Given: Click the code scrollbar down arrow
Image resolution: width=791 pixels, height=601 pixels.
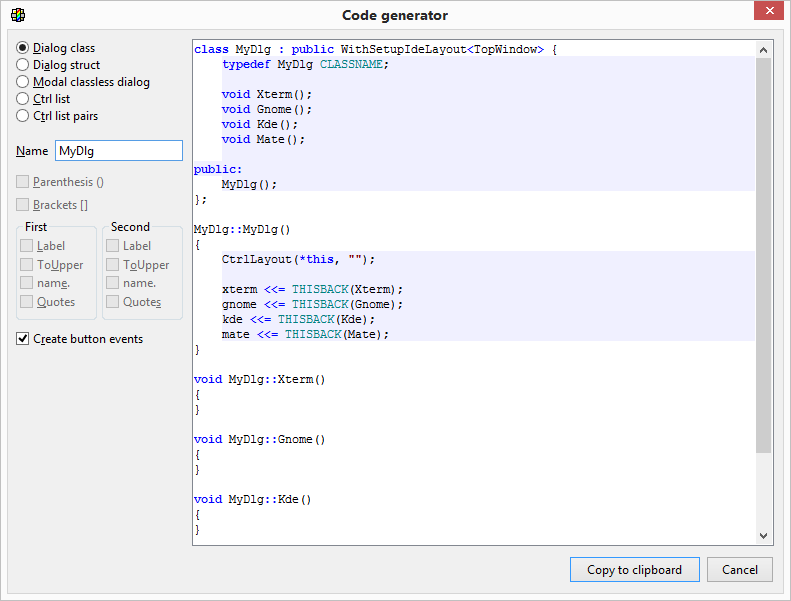Looking at the screenshot, I should point(764,536).
